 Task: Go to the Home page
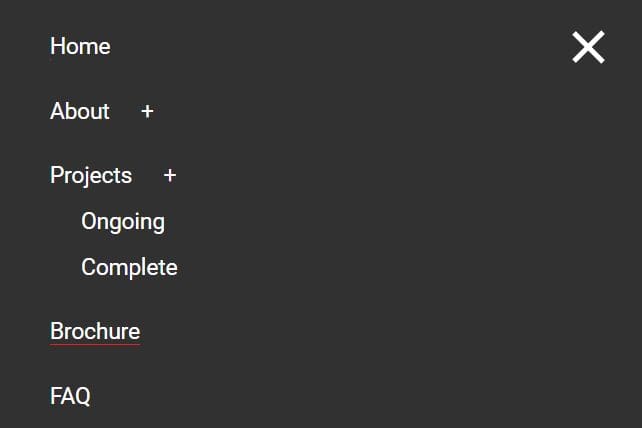click(x=80, y=47)
